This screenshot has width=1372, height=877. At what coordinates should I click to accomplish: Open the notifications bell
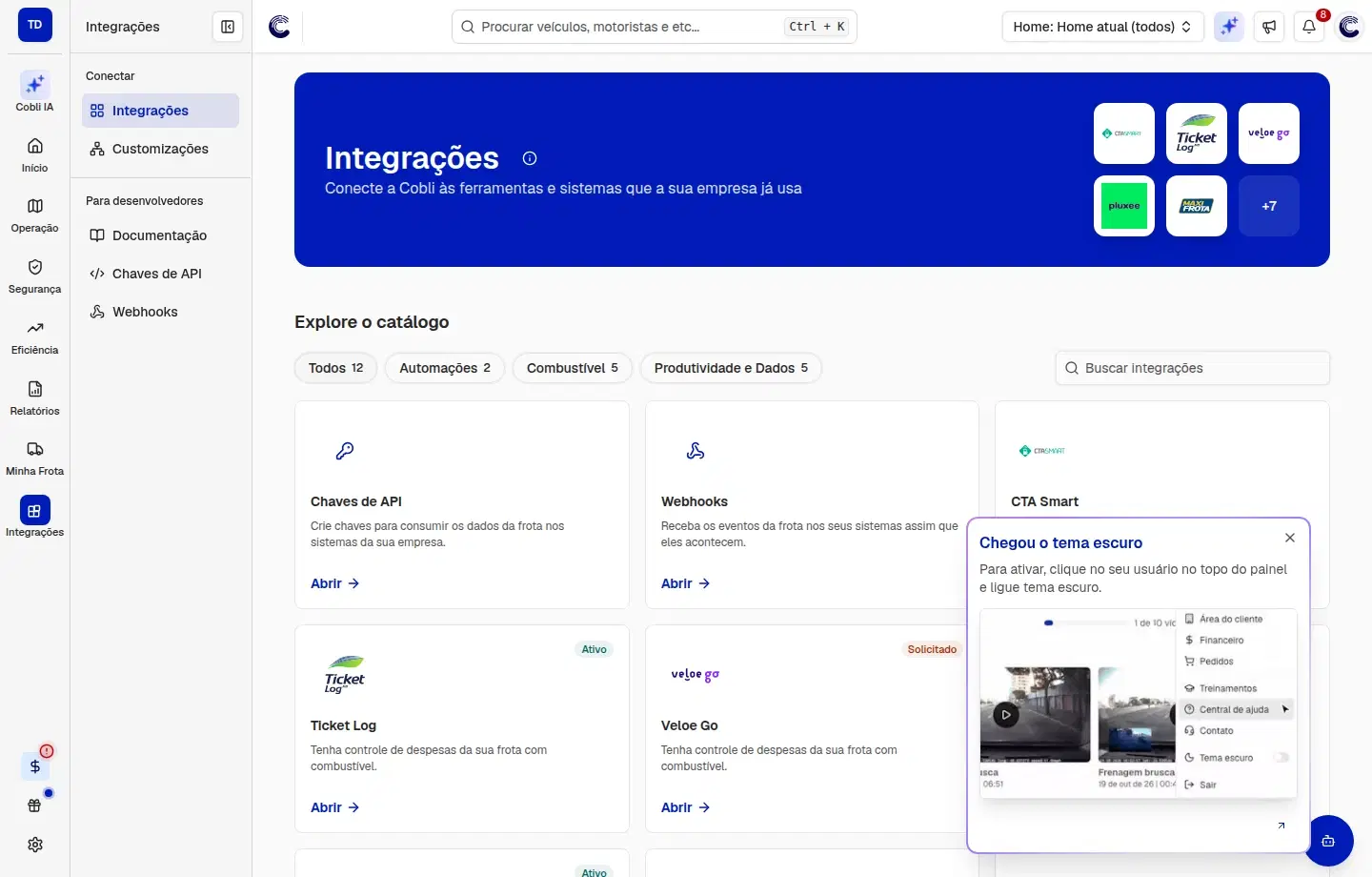[1309, 27]
